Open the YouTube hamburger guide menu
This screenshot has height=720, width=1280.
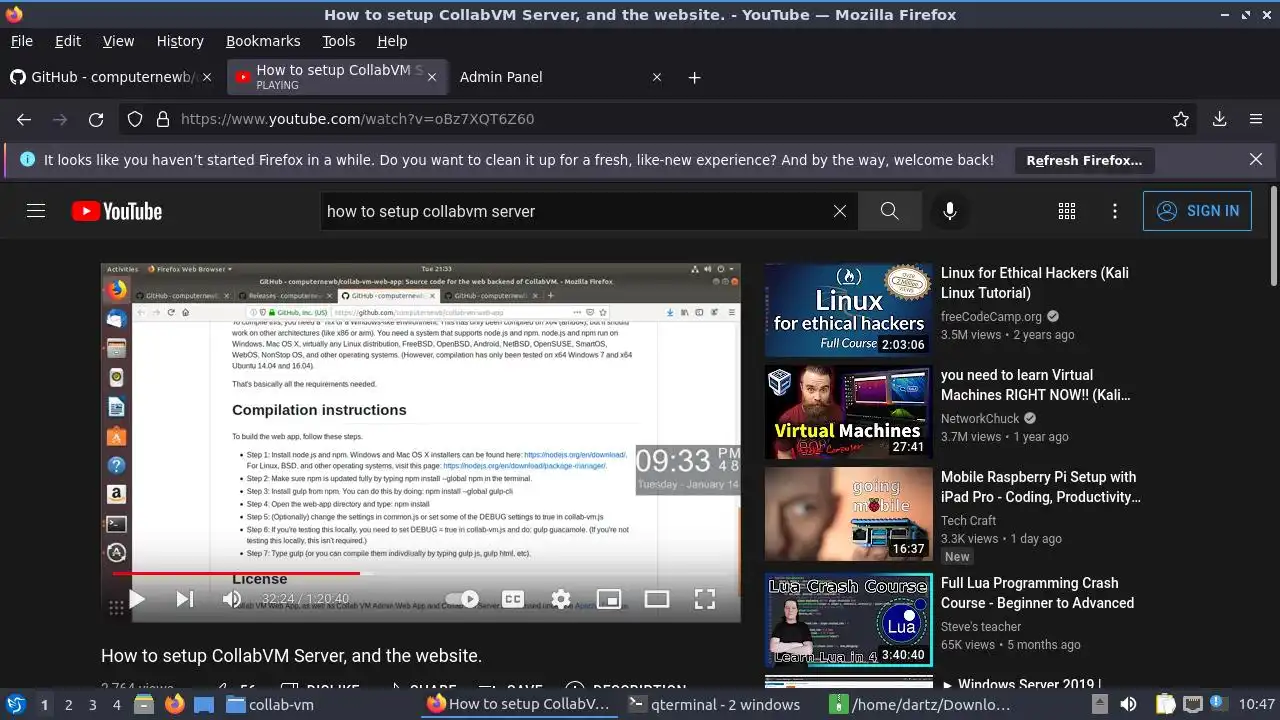(x=36, y=211)
